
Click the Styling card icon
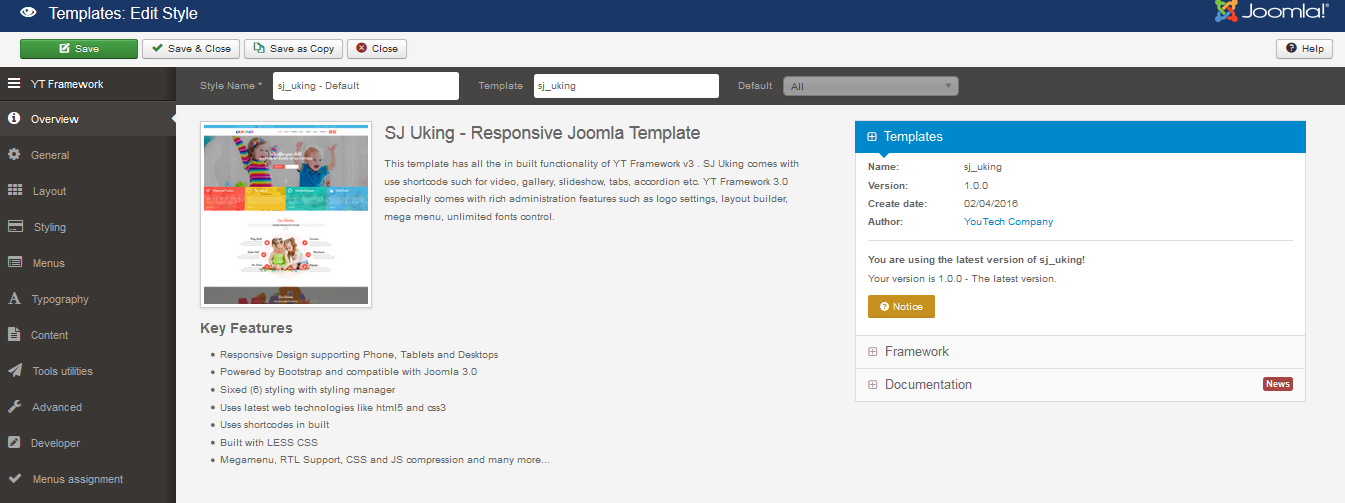[15, 227]
